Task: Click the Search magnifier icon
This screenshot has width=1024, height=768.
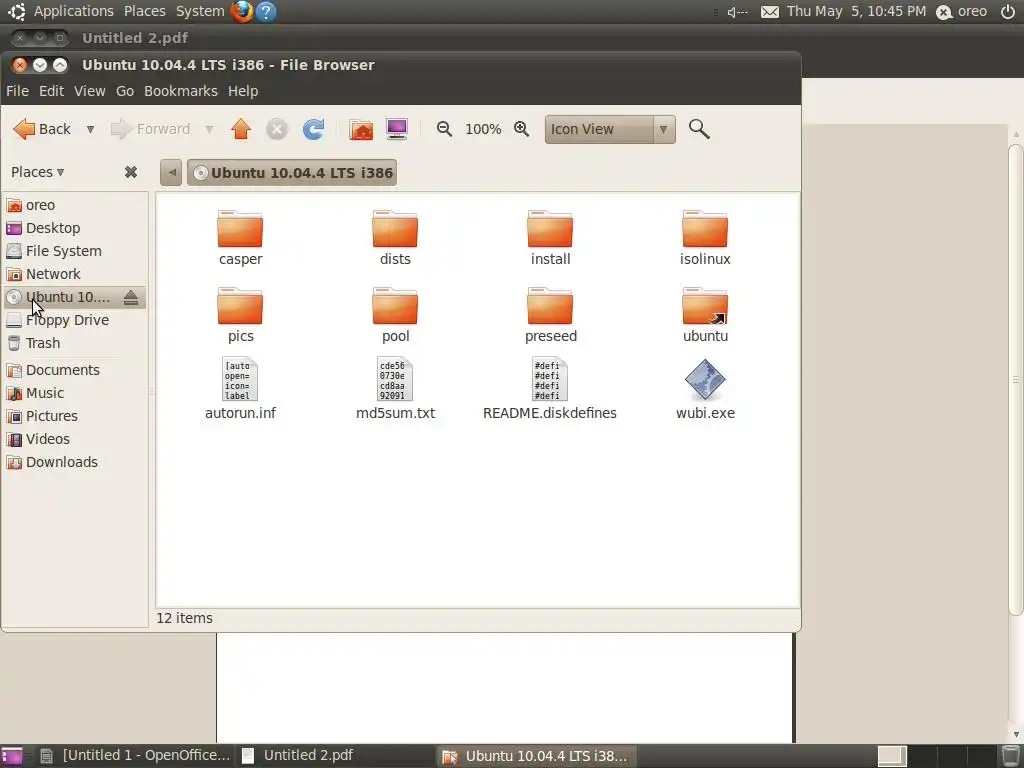Action: [699, 129]
